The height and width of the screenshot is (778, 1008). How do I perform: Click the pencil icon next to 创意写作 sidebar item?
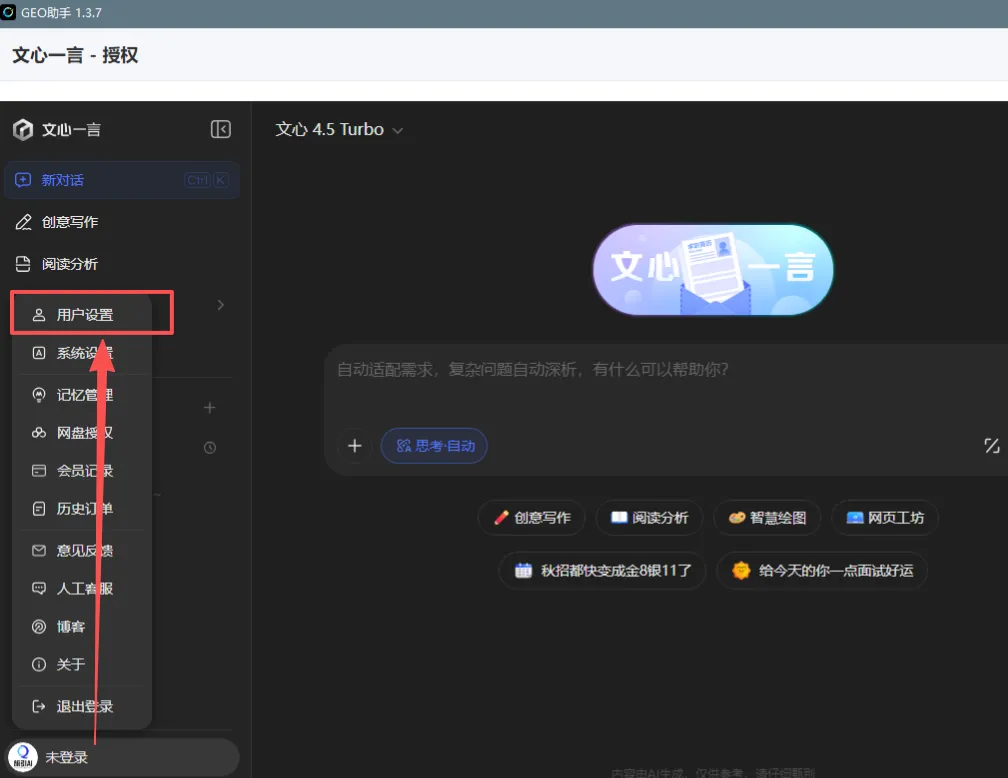click(x=23, y=222)
